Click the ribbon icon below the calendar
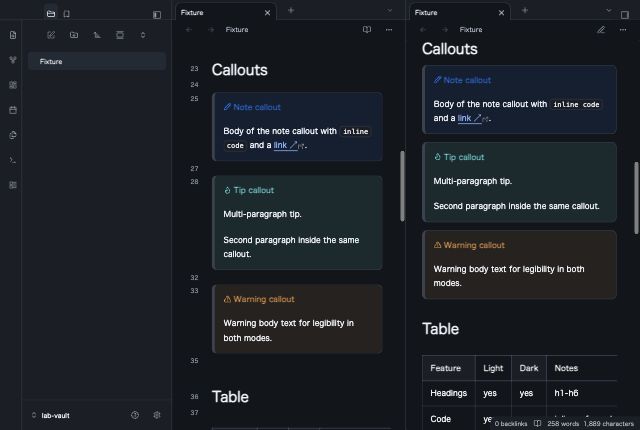640x430 pixels. (13, 135)
